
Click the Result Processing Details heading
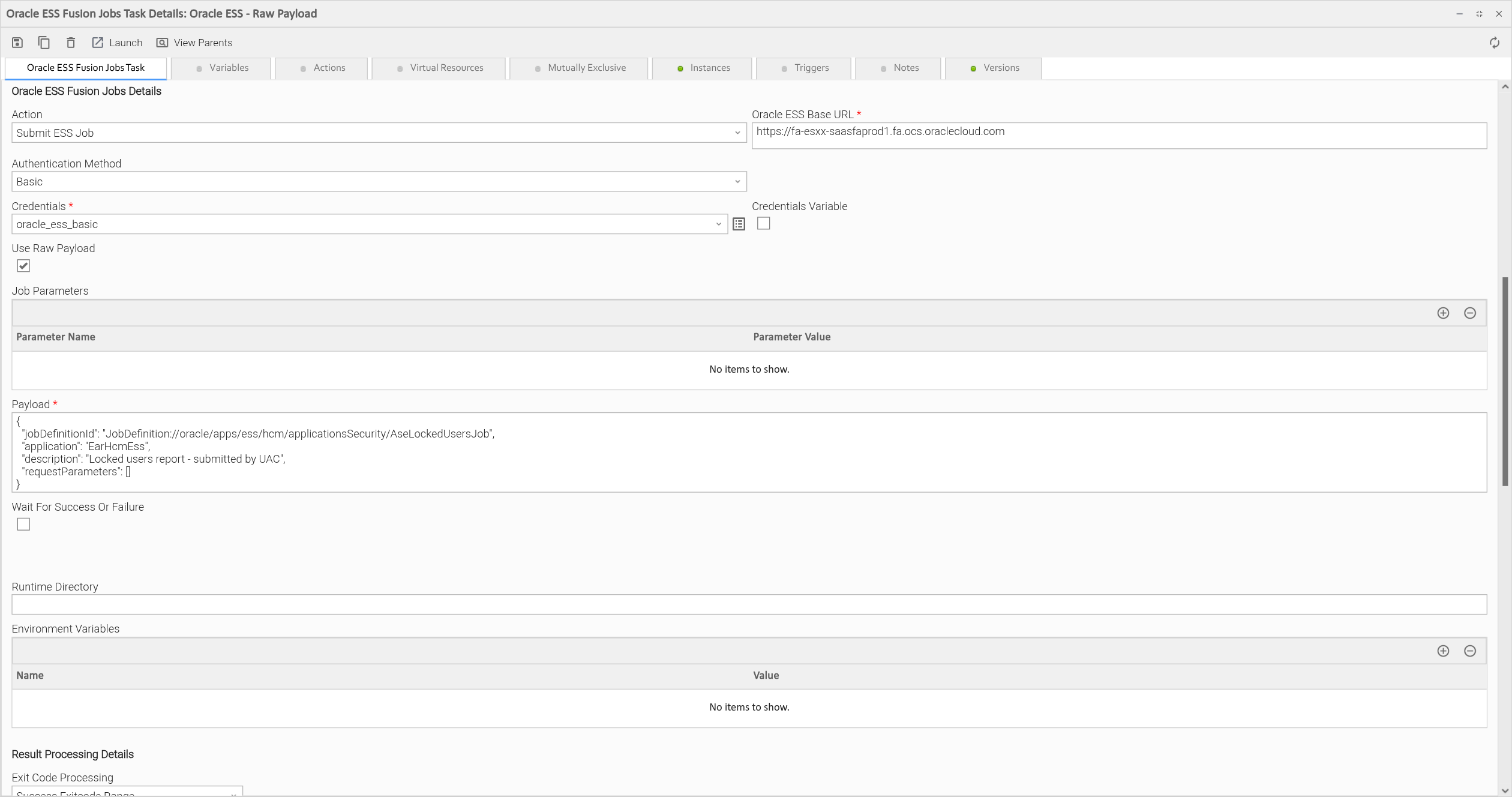(x=73, y=754)
